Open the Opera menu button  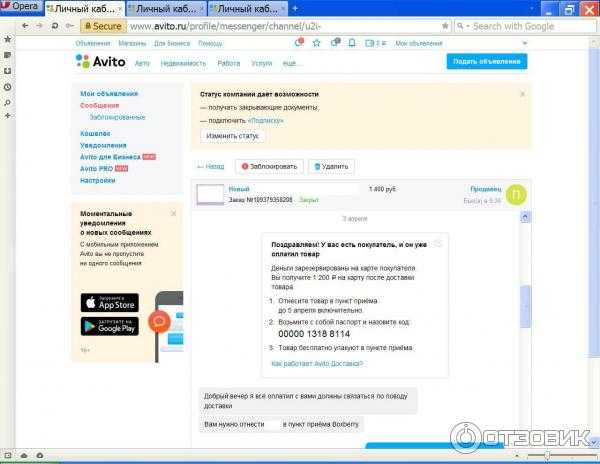click(21, 7)
